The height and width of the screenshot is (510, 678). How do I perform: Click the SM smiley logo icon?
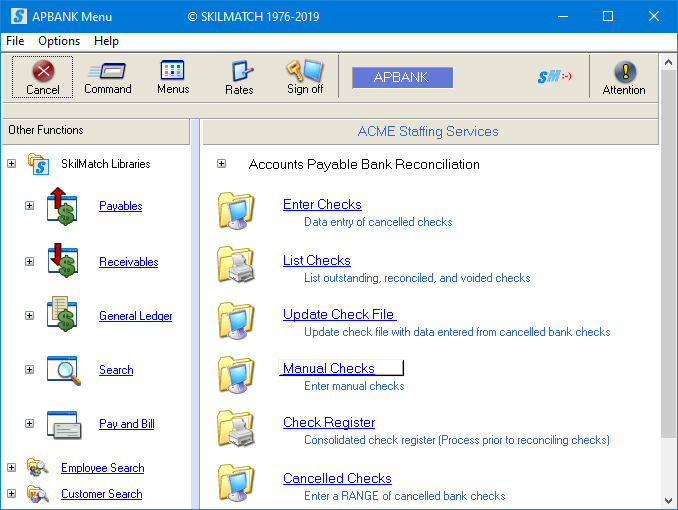(554, 77)
